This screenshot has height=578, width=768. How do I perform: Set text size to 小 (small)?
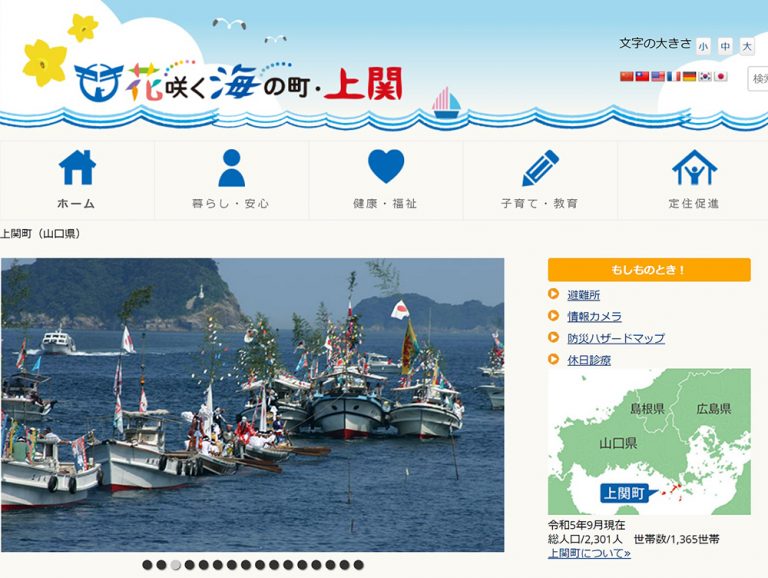[x=703, y=47]
